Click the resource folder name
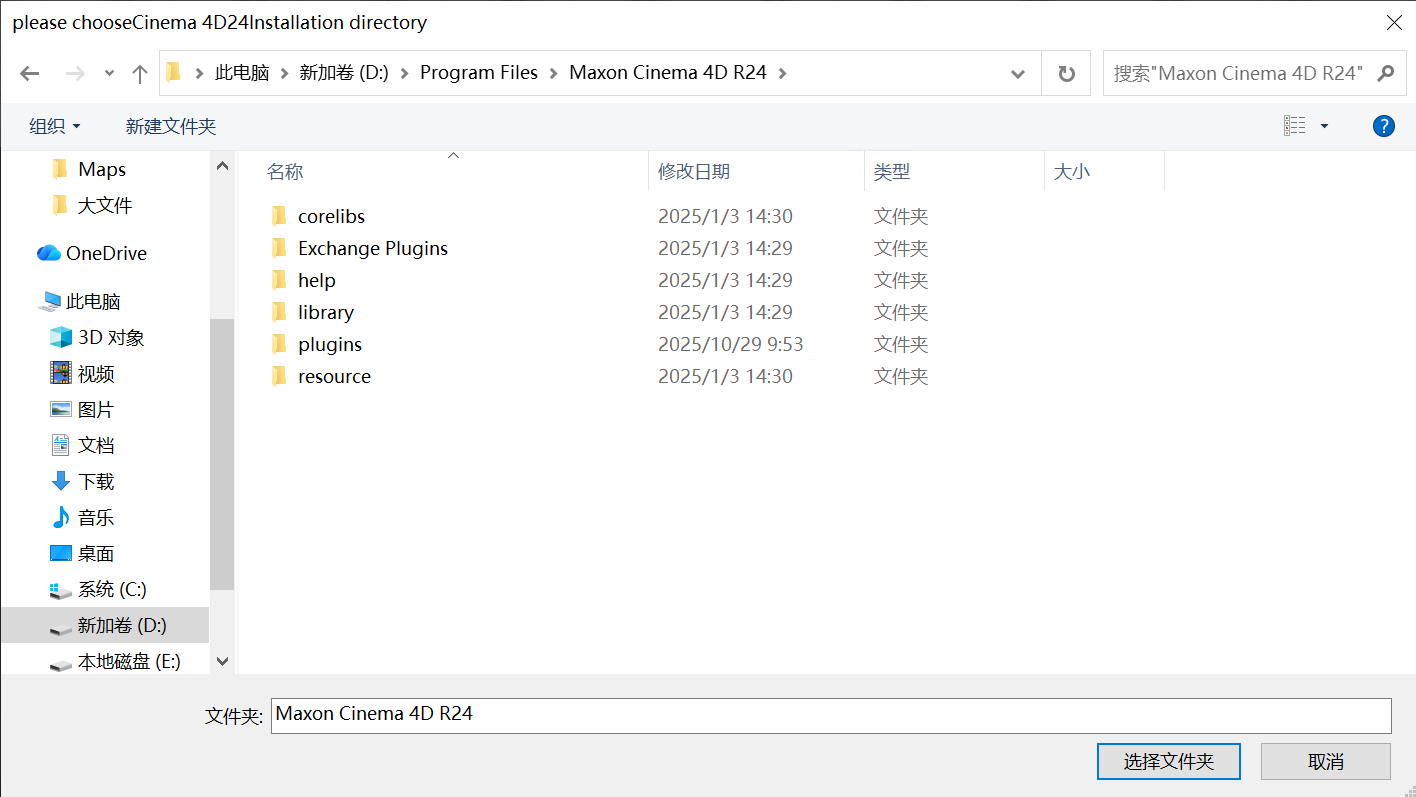Image resolution: width=1416 pixels, height=797 pixels. point(335,376)
